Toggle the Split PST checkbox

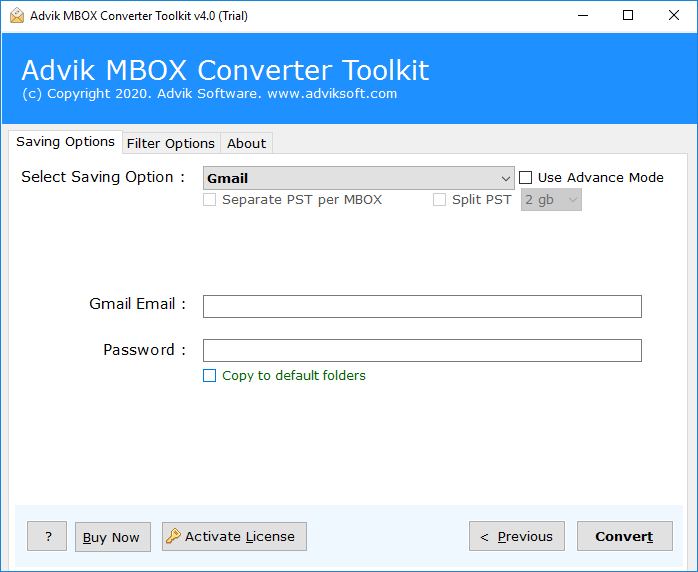click(x=439, y=199)
